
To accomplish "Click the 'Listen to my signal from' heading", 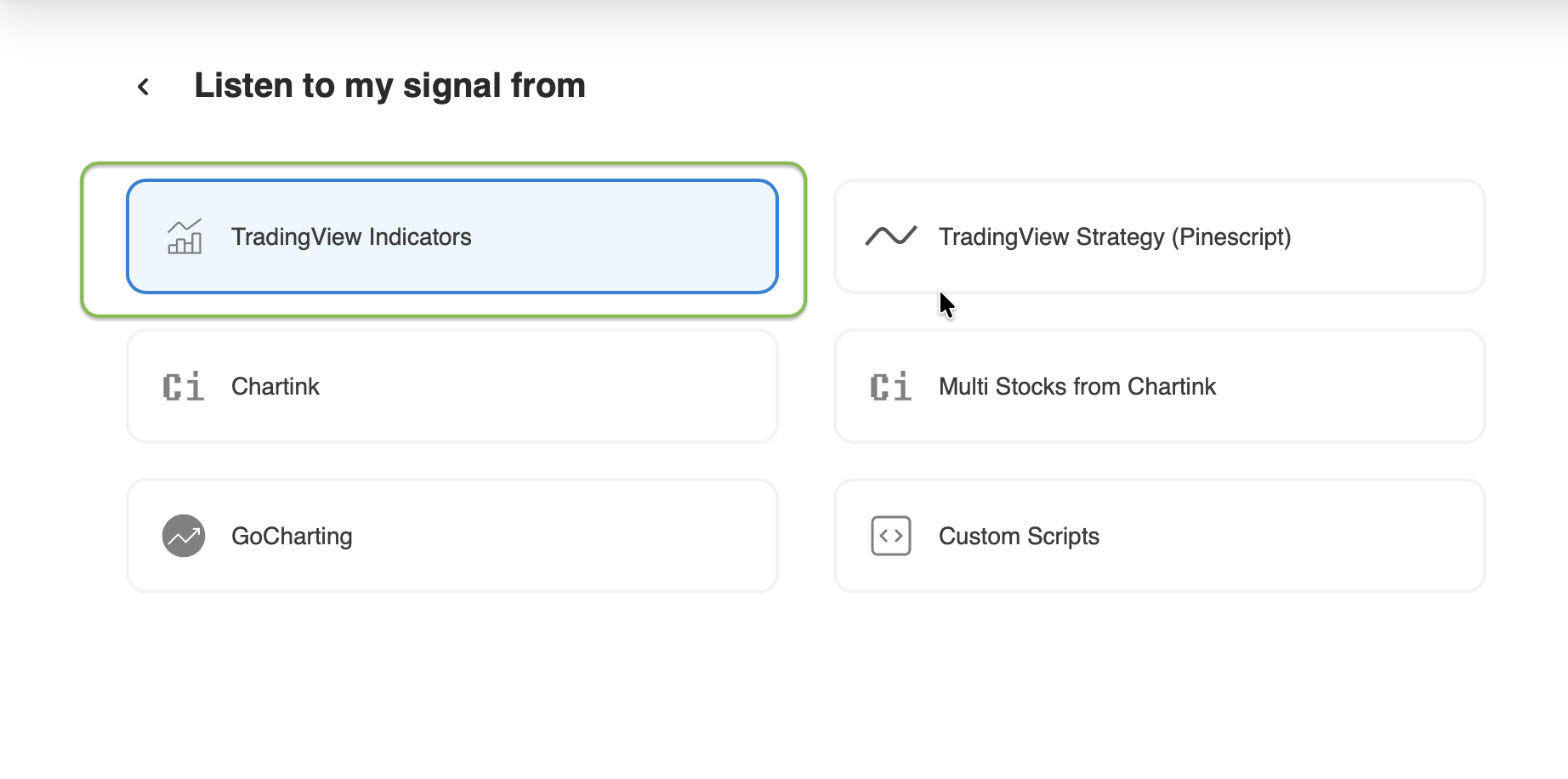I will click(x=389, y=85).
